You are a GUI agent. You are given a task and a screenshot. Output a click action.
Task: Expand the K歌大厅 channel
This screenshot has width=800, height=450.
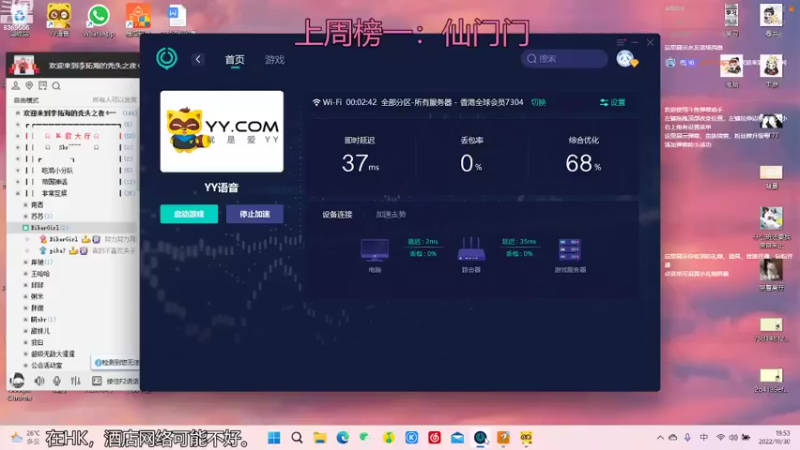coord(18,136)
